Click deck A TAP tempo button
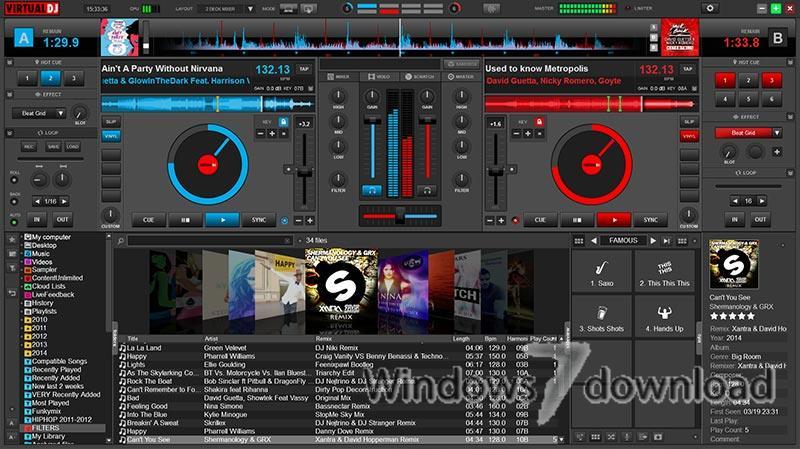Screen dimensions: 800x449 click(x=304, y=69)
